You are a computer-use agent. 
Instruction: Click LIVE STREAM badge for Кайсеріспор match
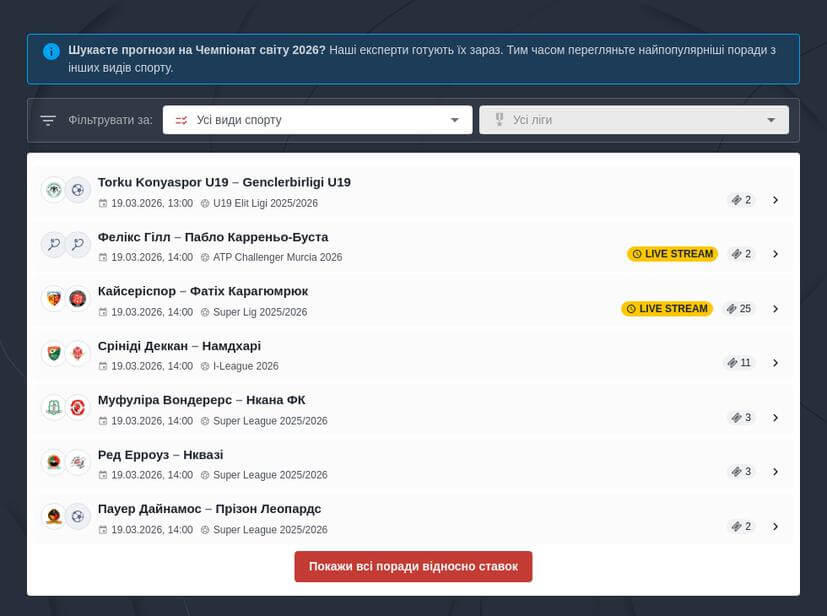click(667, 309)
